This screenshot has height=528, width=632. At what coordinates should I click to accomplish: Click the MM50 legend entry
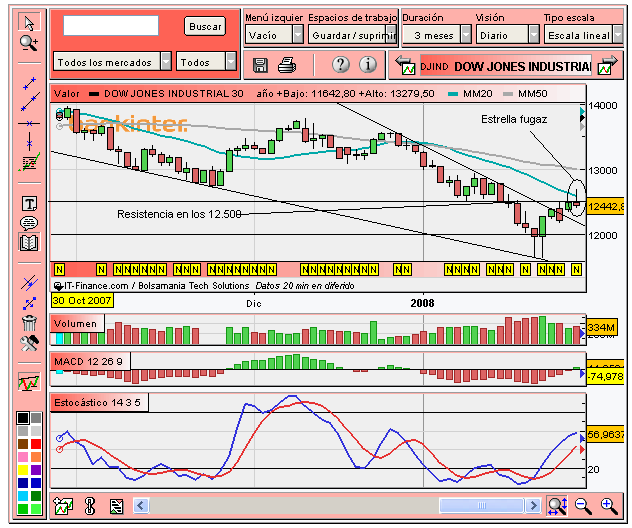tap(525, 94)
